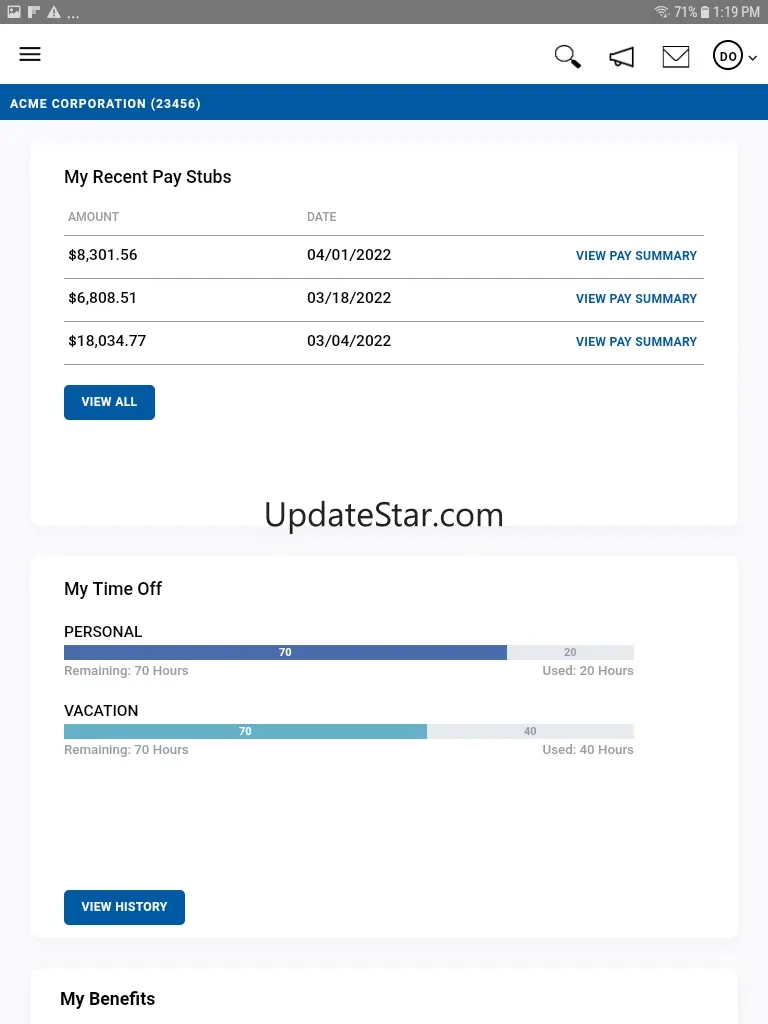View pay summary for 03/18/2022

pos(636,299)
